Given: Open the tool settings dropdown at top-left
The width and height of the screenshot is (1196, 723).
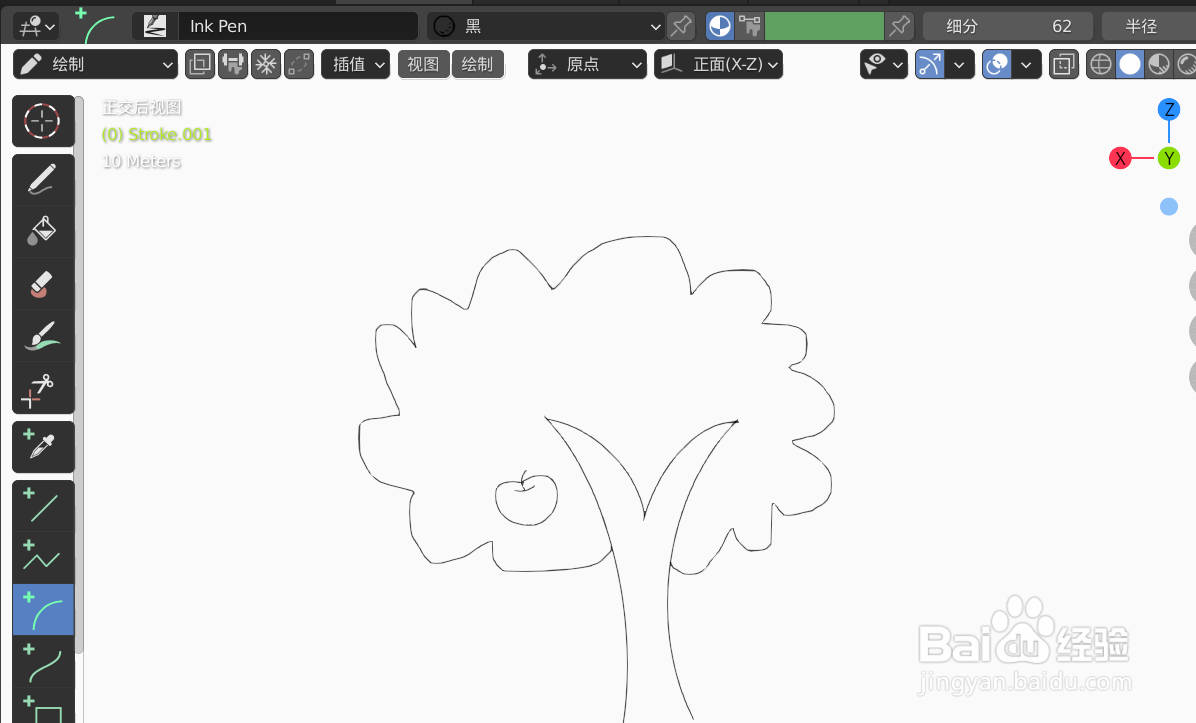Looking at the screenshot, I should tap(37, 27).
